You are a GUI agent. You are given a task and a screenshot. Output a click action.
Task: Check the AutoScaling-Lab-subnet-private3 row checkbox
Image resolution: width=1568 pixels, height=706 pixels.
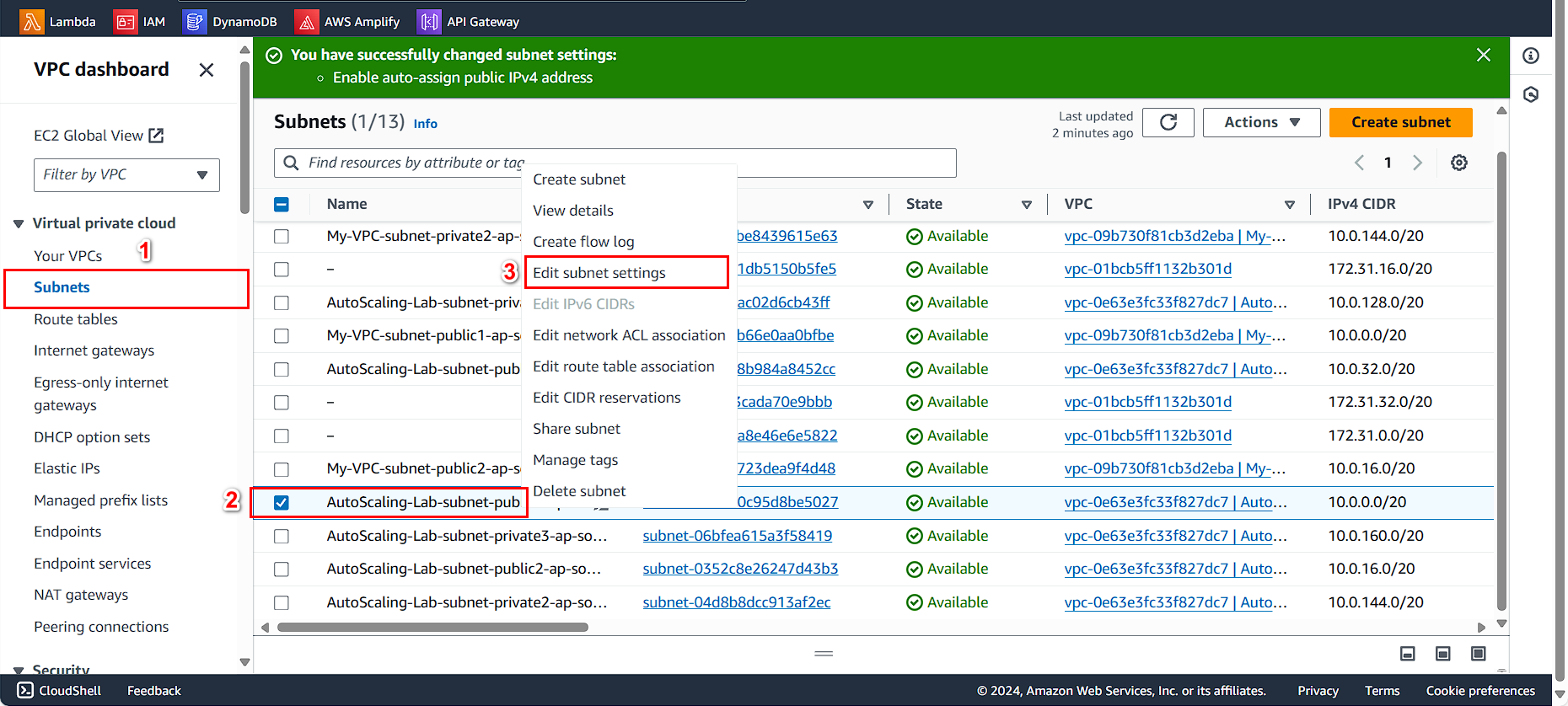click(282, 537)
